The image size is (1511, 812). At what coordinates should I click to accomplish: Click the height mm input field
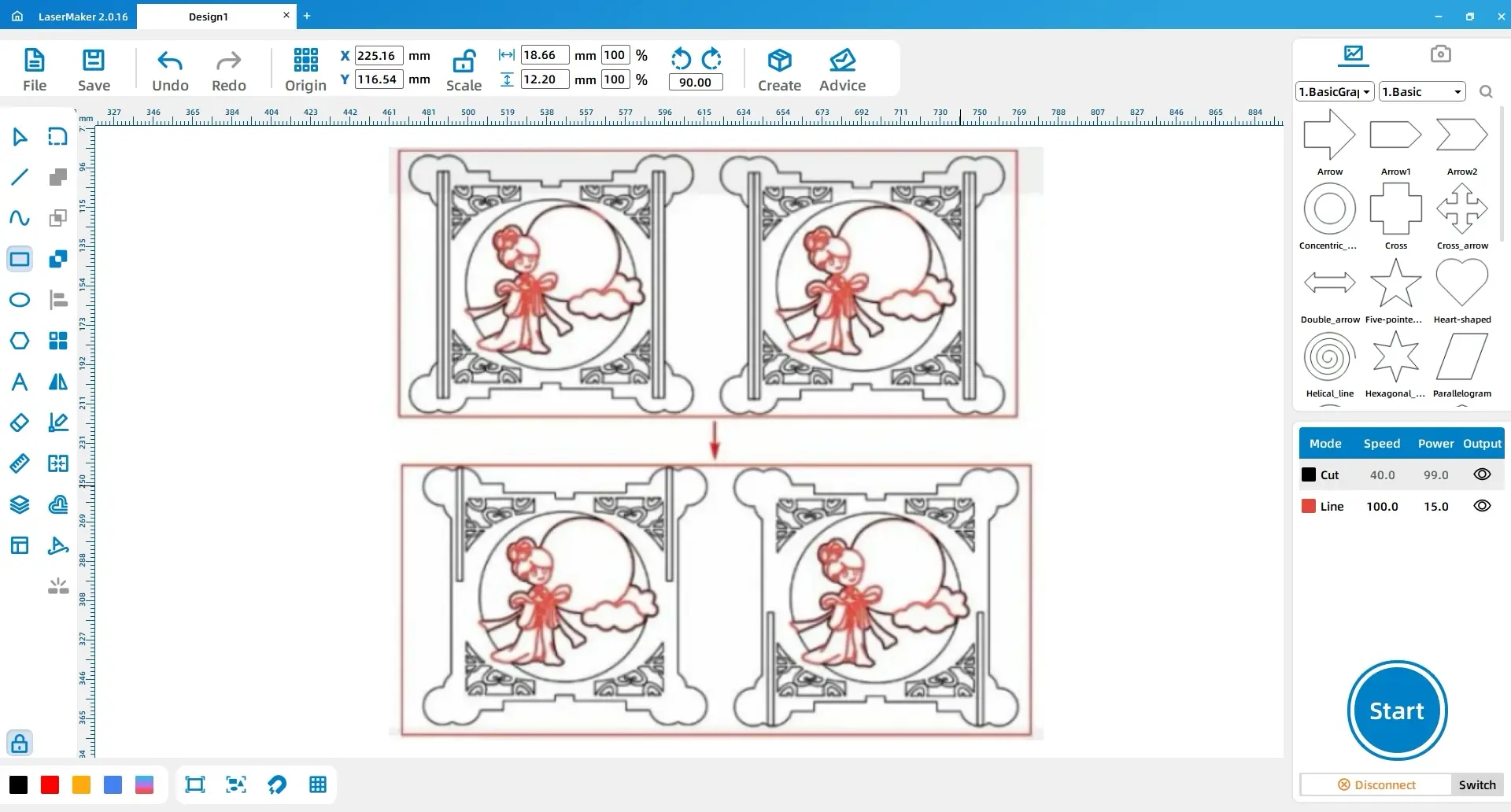pos(545,79)
